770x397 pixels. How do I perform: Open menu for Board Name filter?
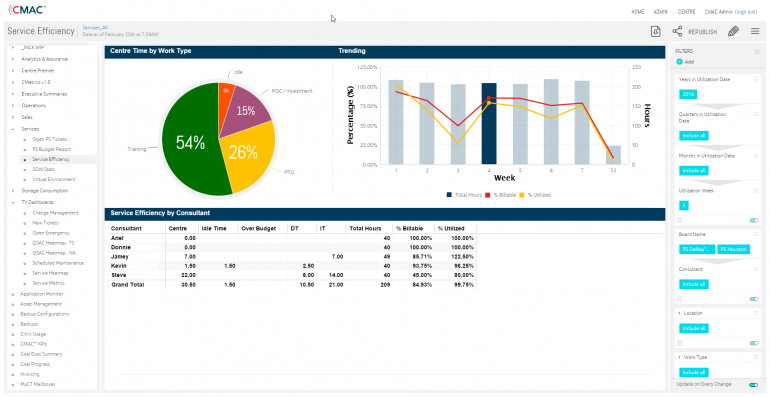(757, 234)
